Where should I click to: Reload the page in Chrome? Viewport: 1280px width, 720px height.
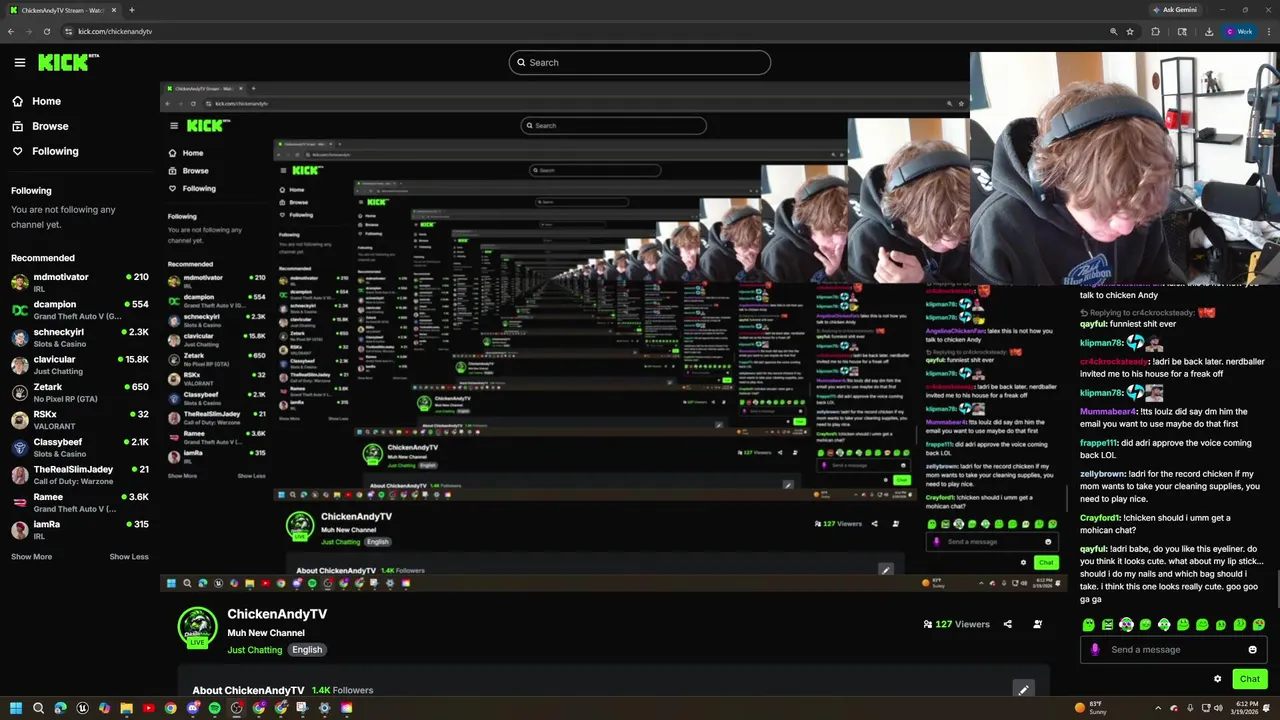point(47,31)
